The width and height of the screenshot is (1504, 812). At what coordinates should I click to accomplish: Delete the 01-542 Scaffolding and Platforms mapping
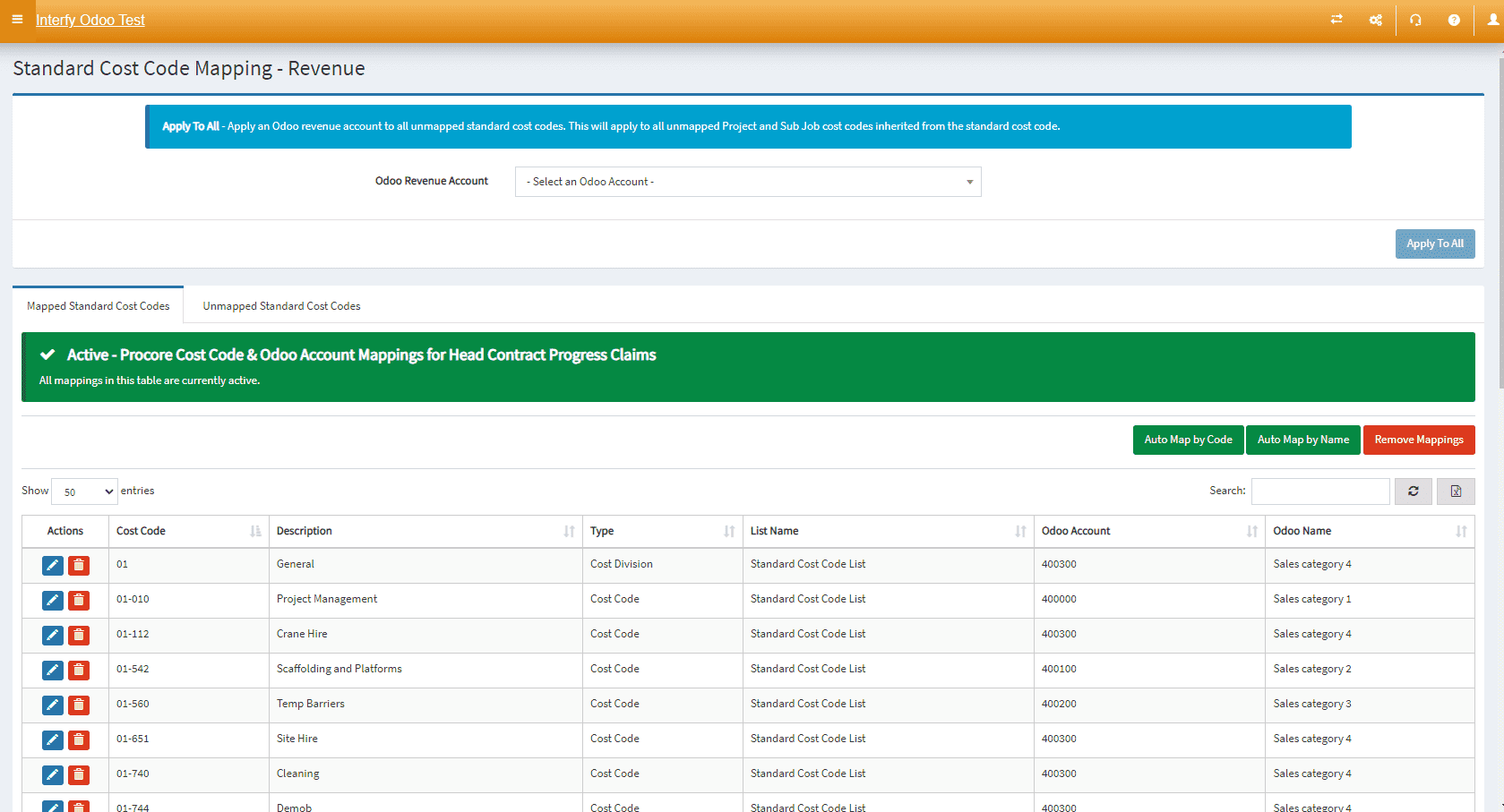(79, 670)
